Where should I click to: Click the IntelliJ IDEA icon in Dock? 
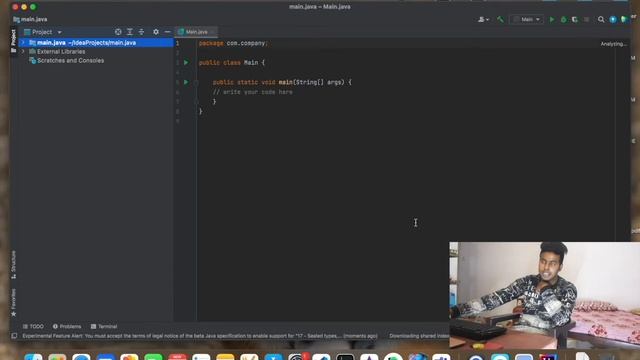point(548,358)
